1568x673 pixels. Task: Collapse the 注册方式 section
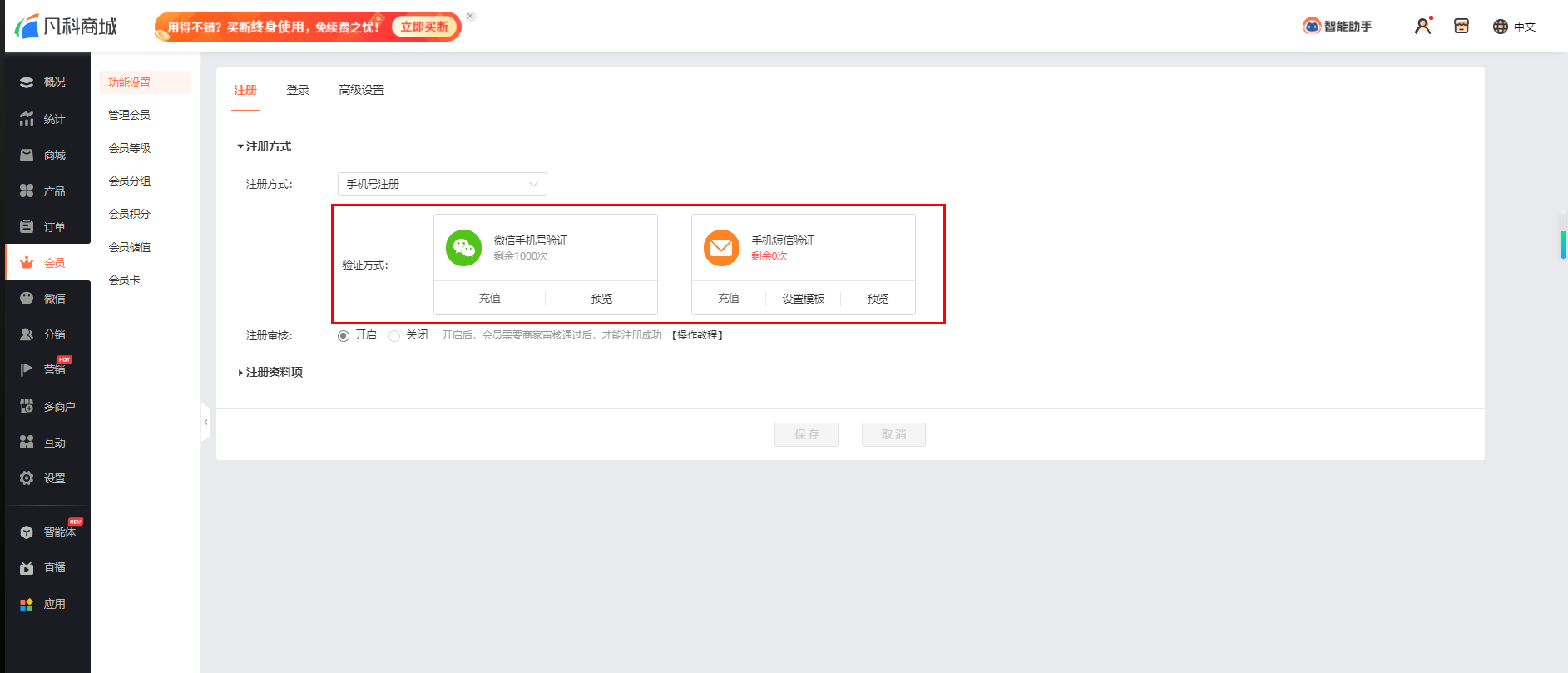(x=265, y=146)
